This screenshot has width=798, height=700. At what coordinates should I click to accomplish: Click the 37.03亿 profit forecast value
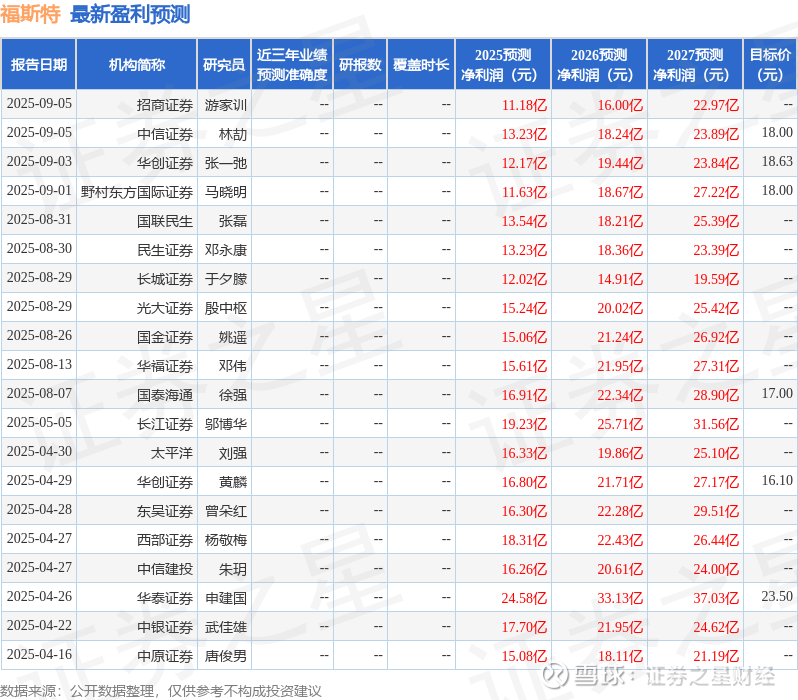[716, 599]
